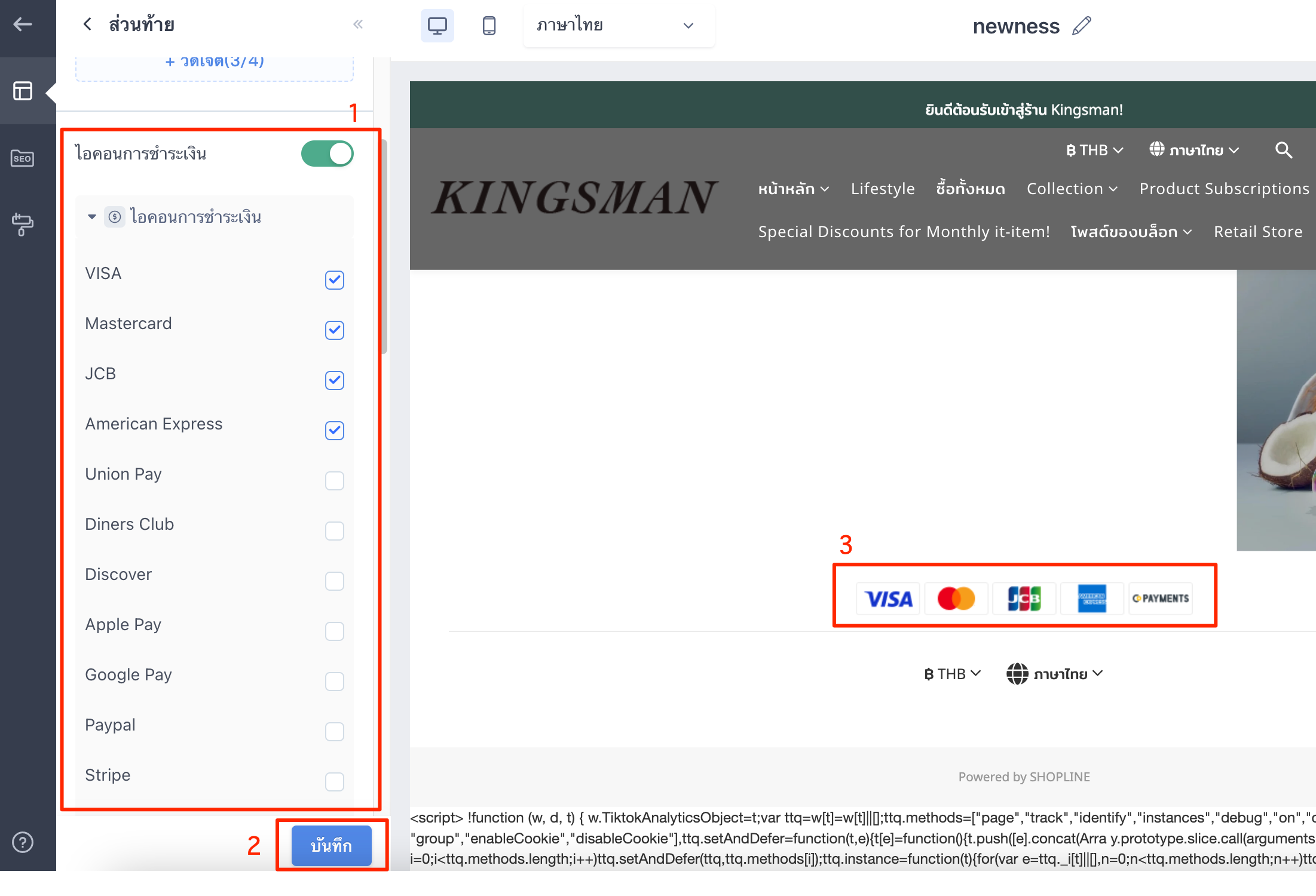Check the Stripe checkbox
The image size is (1316, 896).
point(335,781)
